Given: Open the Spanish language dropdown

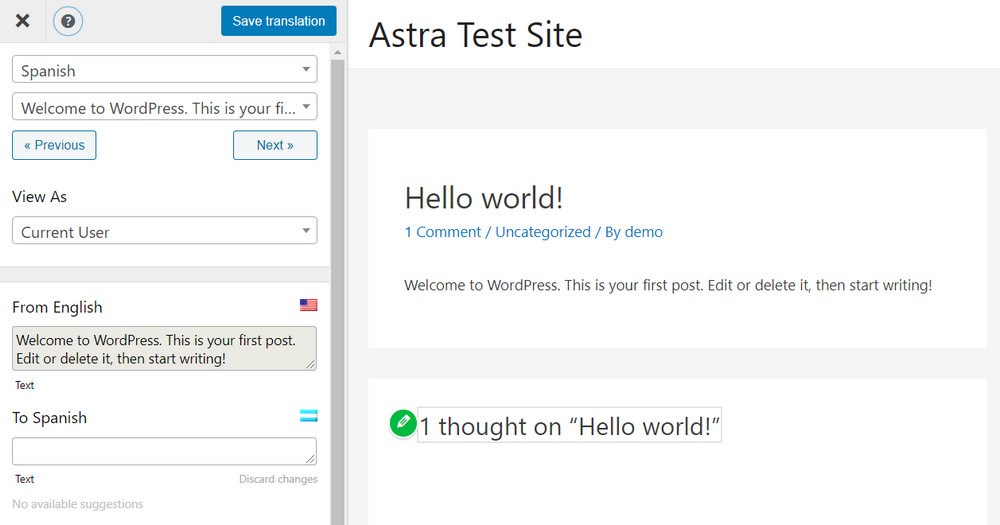Looking at the screenshot, I should [x=165, y=70].
